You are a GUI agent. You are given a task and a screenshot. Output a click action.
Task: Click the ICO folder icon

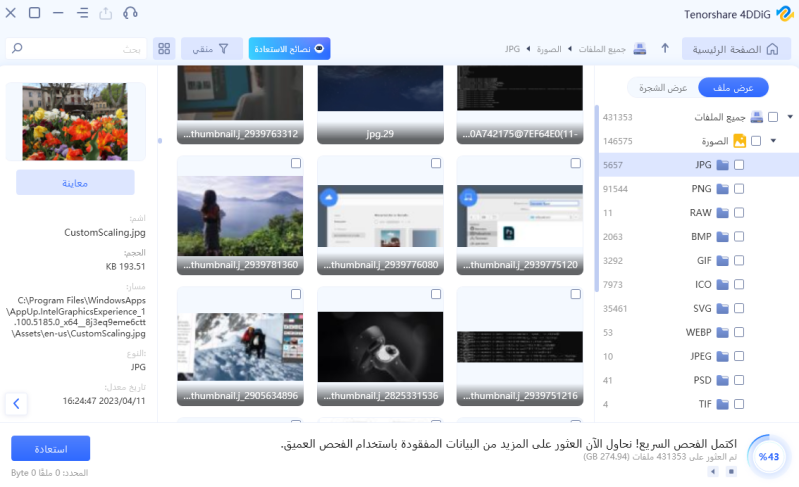723,285
